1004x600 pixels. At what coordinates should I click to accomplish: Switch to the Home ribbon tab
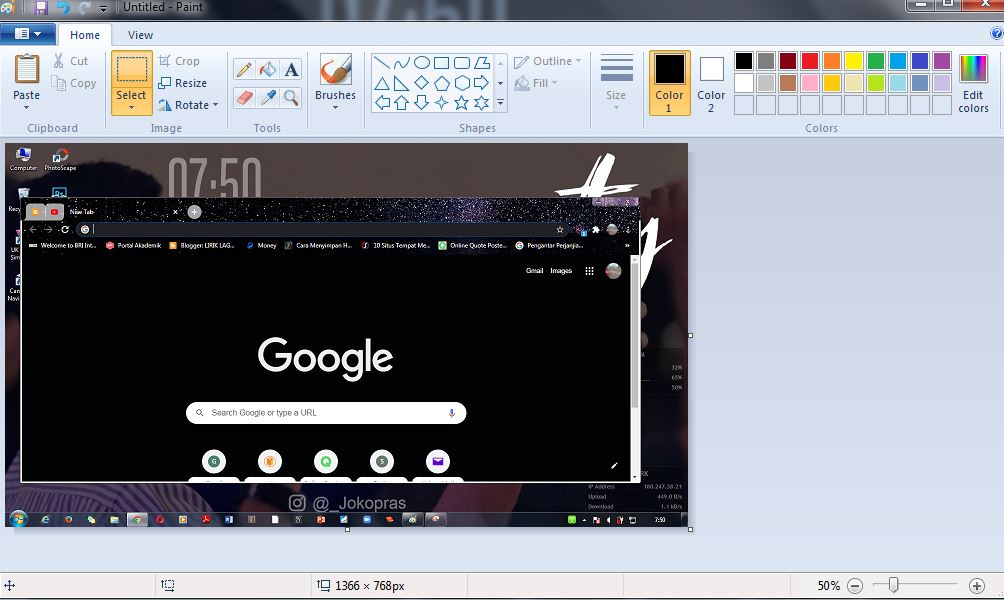point(85,35)
